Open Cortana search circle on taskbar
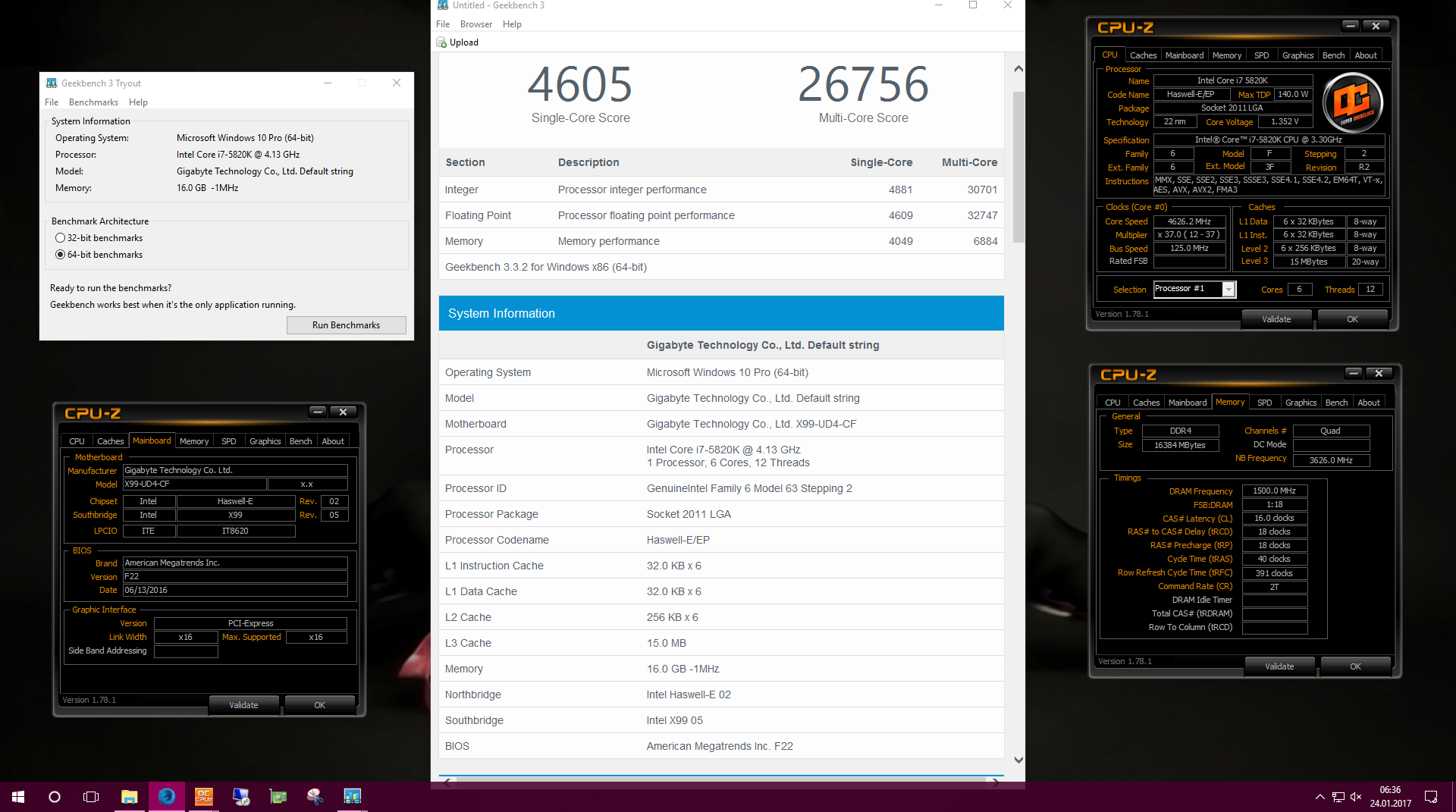This screenshot has width=1456, height=812. coord(55,797)
